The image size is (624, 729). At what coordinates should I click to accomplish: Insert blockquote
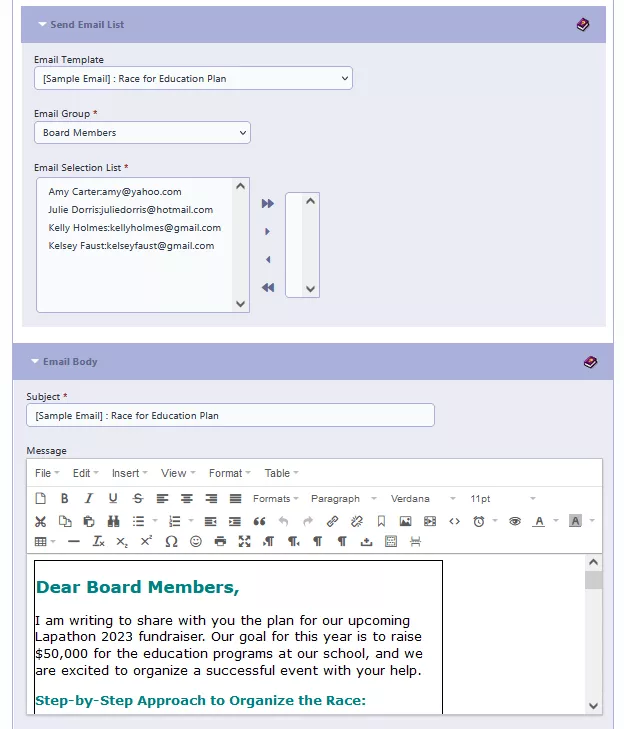[259, 521]
